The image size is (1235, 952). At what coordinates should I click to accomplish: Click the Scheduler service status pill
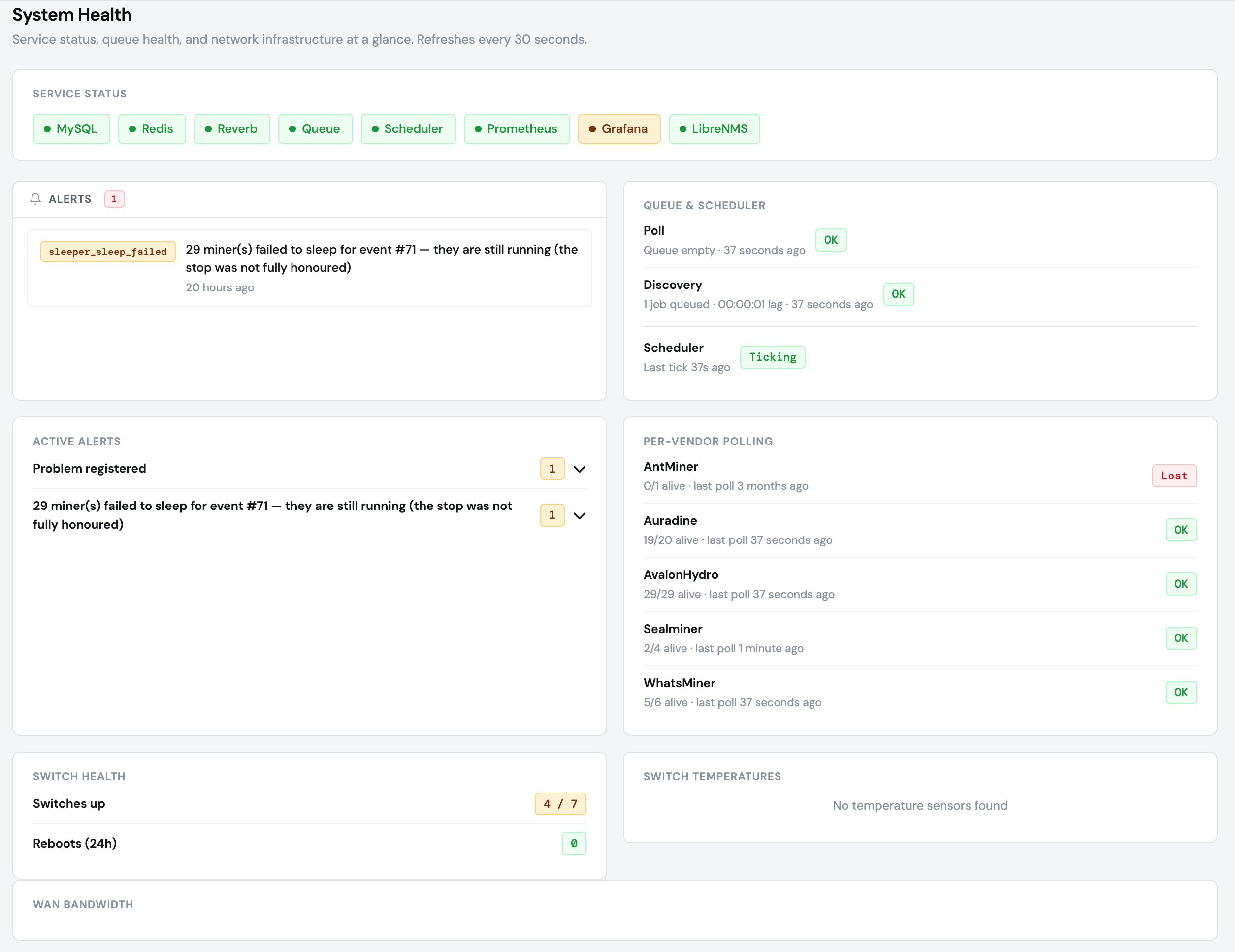(408, 129)
